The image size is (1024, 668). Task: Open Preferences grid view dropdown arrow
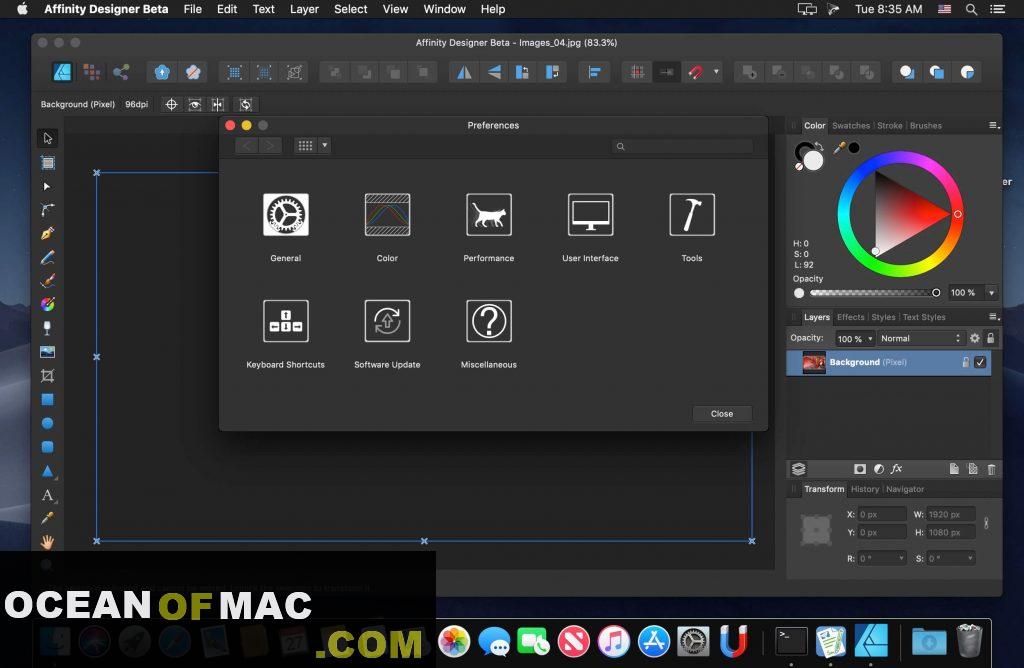[325, 146]
